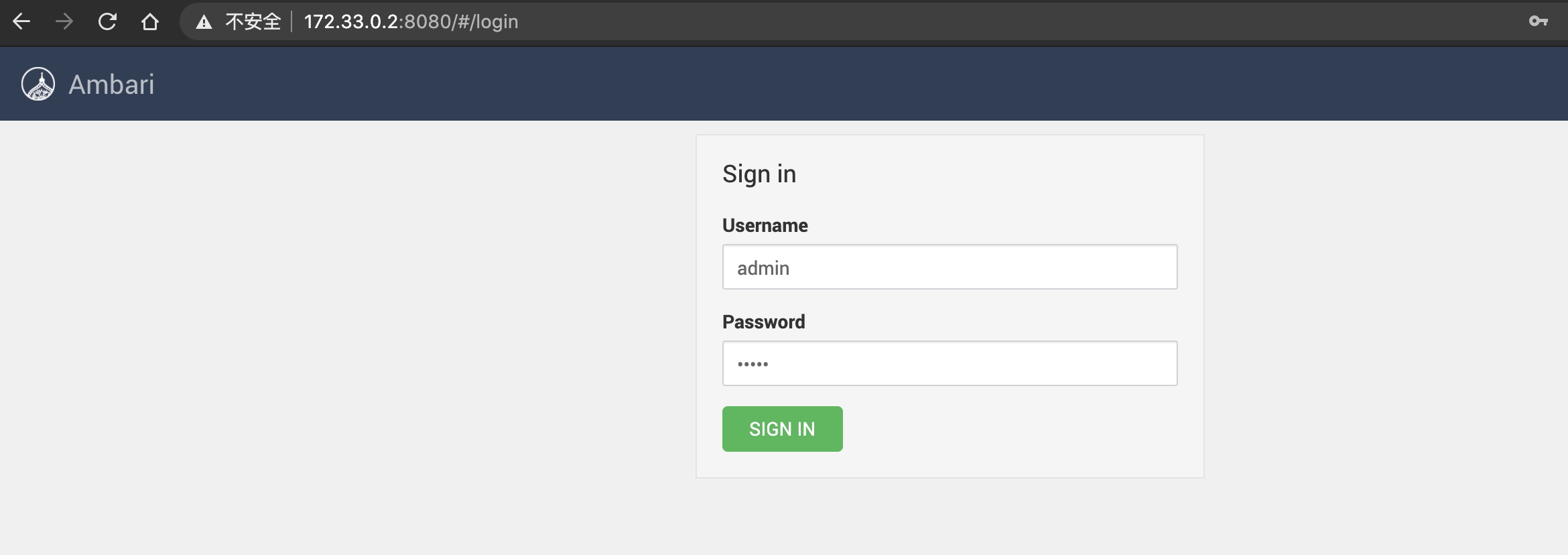
Task: Open the browser home page
Action: pyautogui.click(x=150, y=21)
